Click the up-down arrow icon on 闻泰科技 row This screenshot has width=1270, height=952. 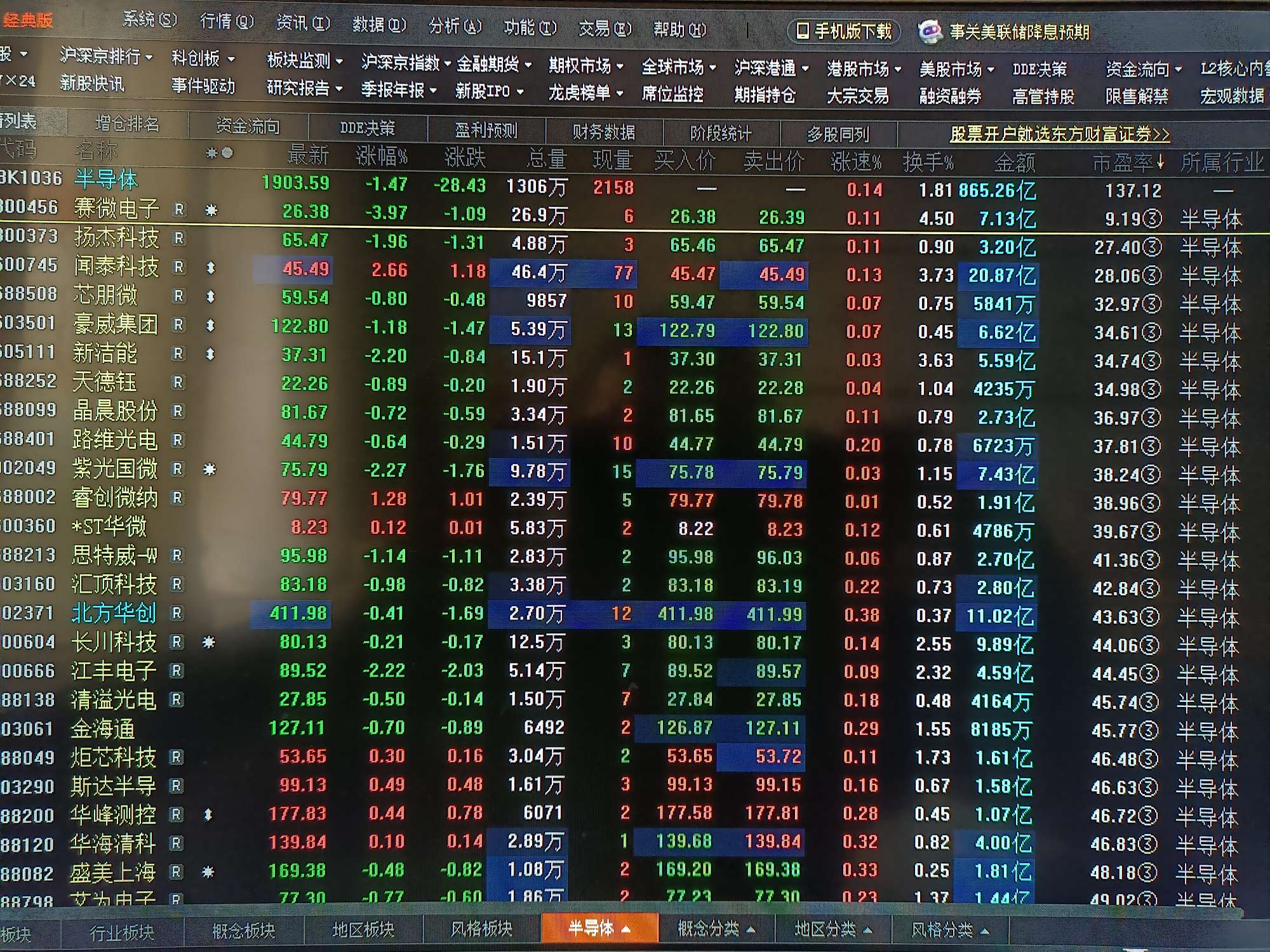[211, 268]
